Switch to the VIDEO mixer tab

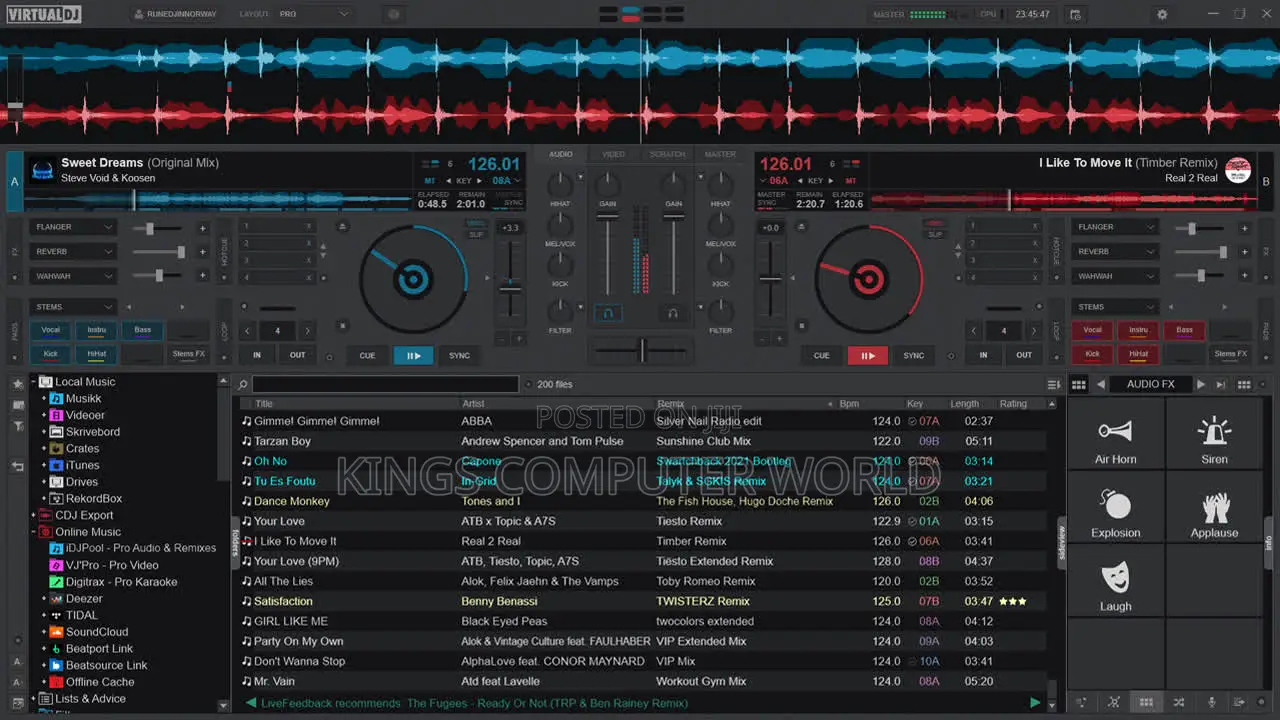click(x=613, y=154)
